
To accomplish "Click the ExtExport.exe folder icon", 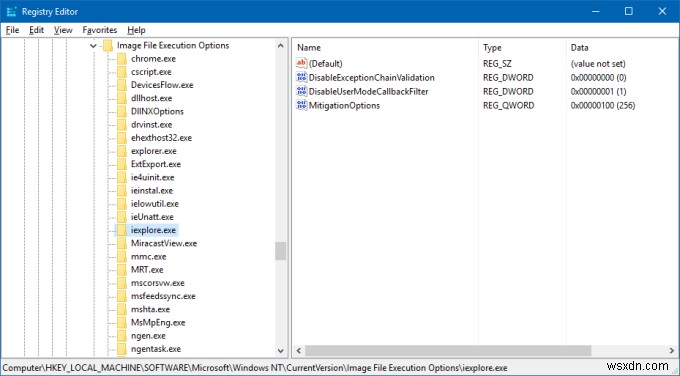I will [122, 164].
